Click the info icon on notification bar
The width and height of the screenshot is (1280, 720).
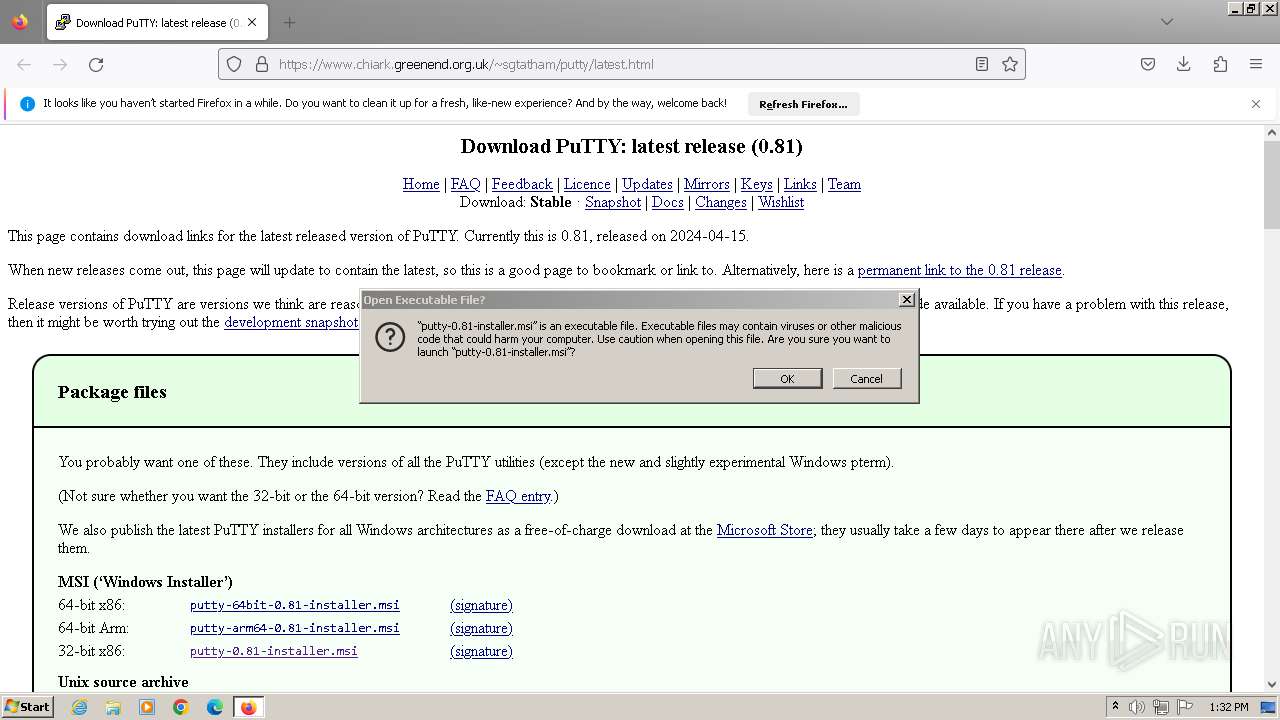click(x=27, y=104)
